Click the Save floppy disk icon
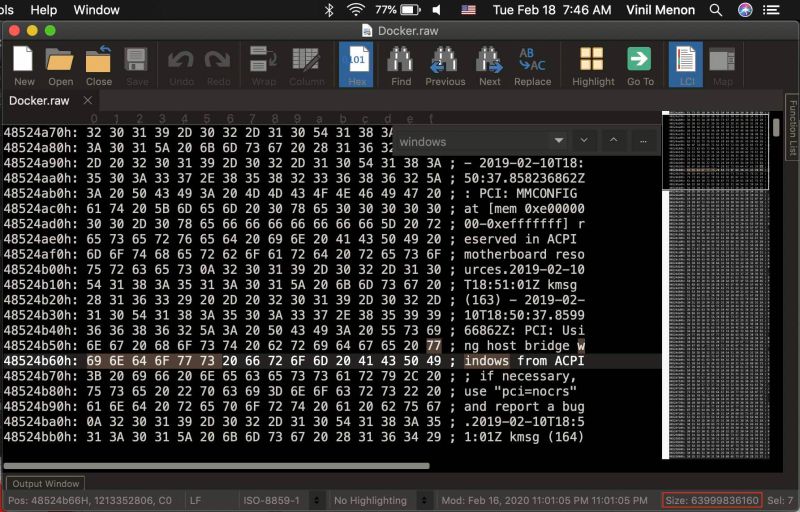Screen dimensions: 800x512 [137, 65]
